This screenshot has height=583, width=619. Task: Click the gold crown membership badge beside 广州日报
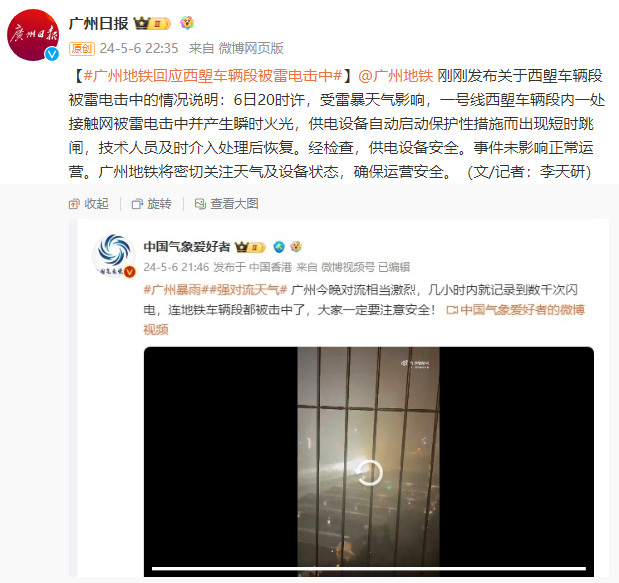tap(152, 24)
